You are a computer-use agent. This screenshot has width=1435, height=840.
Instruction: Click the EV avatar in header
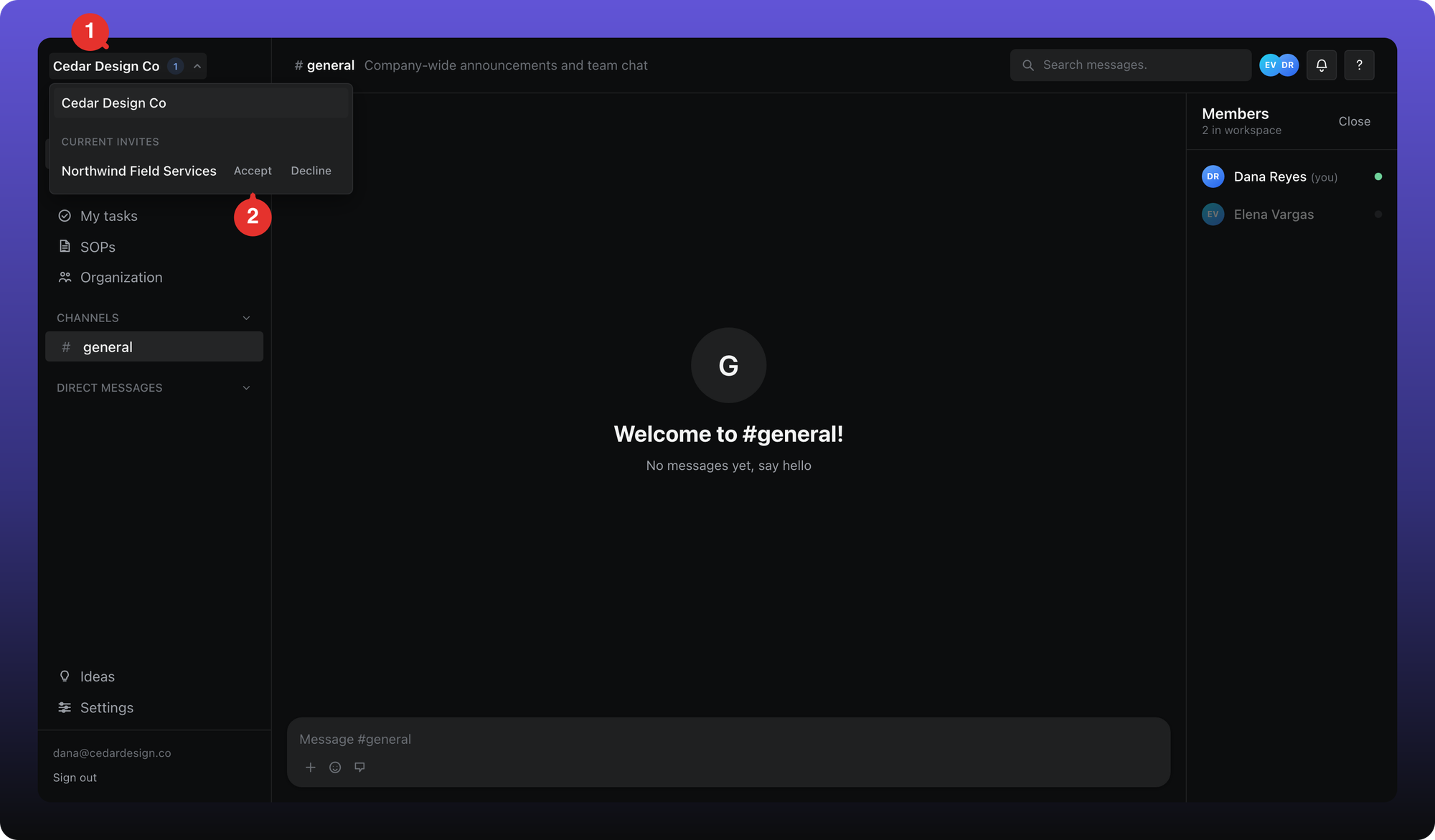pos(1269,65)
